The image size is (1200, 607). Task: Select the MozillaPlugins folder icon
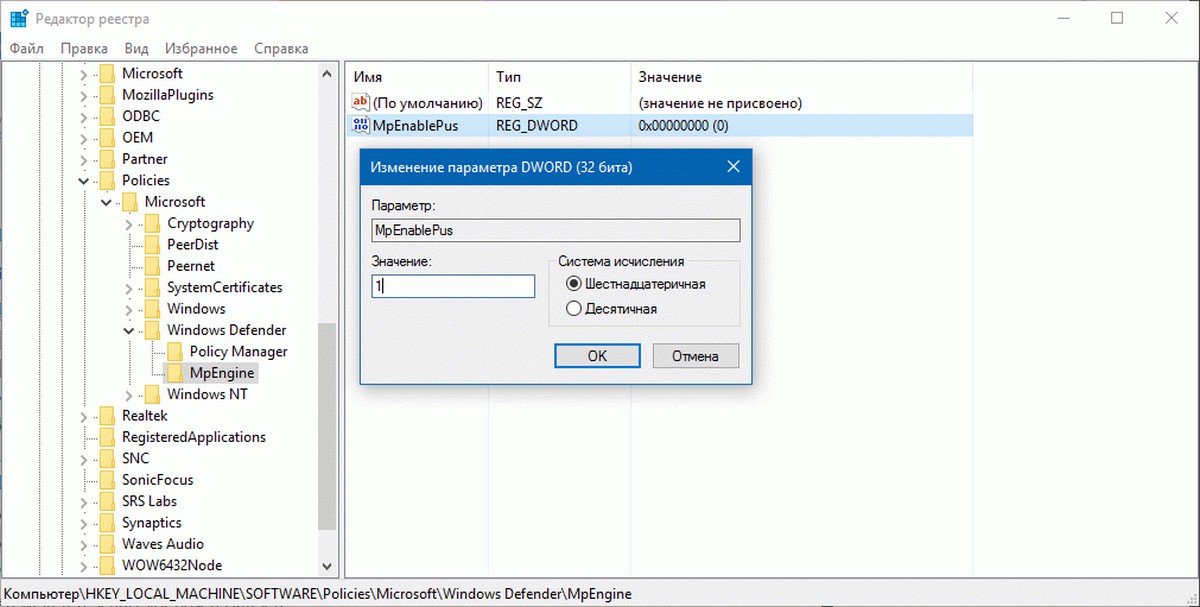tap(107, 95)
